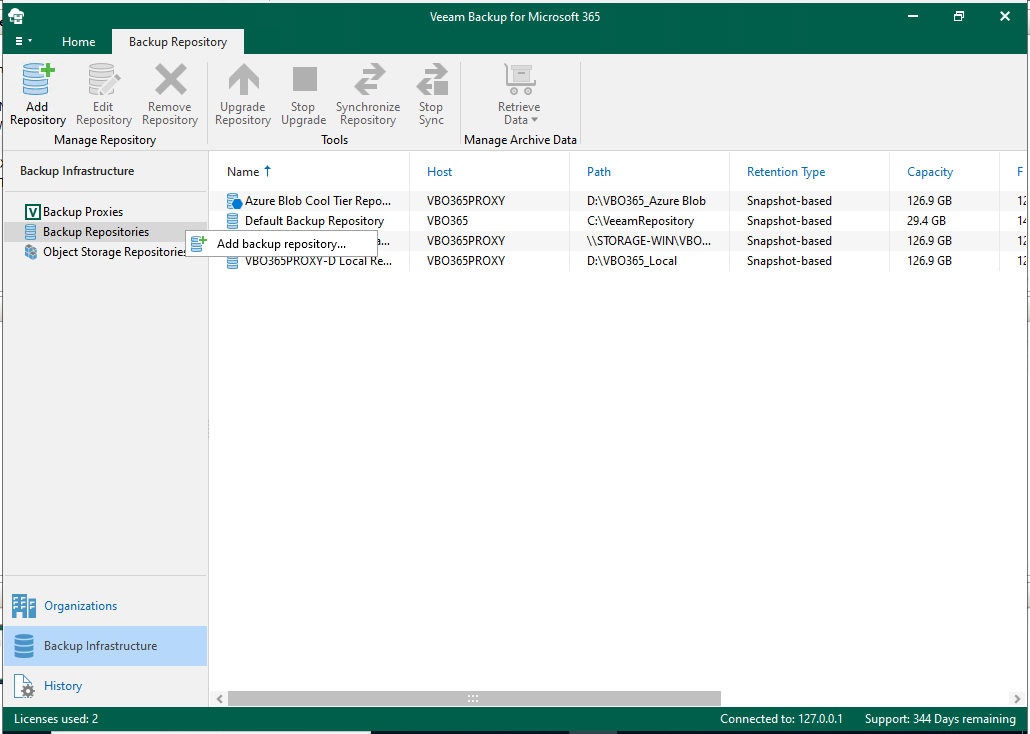
Task: Click the Default Backup Repository row icon
Action: point(233,221)
